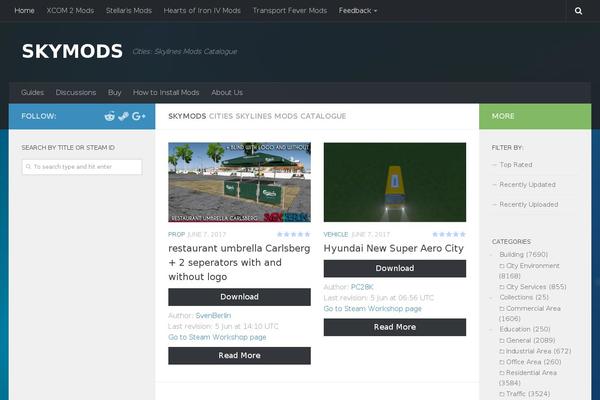Open Stellaris Mods navigation item

click(x=129, y=11)
